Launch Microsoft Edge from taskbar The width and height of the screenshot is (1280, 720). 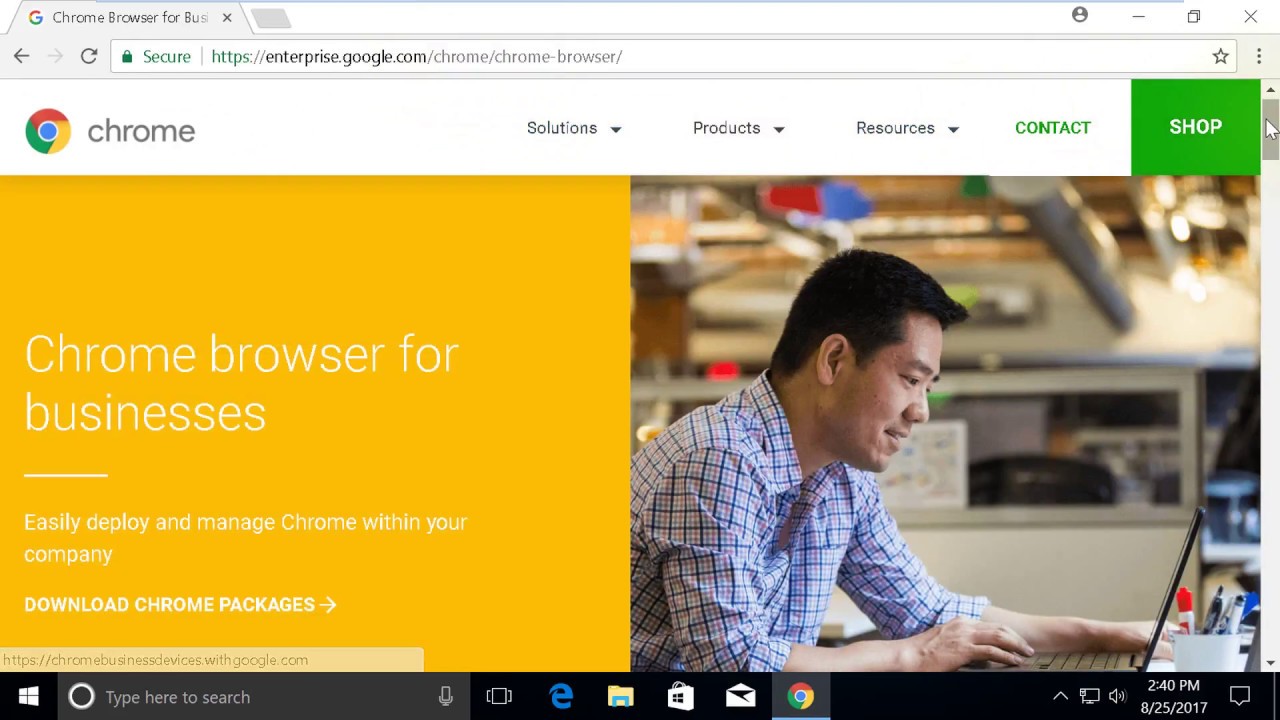[x=561, y=697]
